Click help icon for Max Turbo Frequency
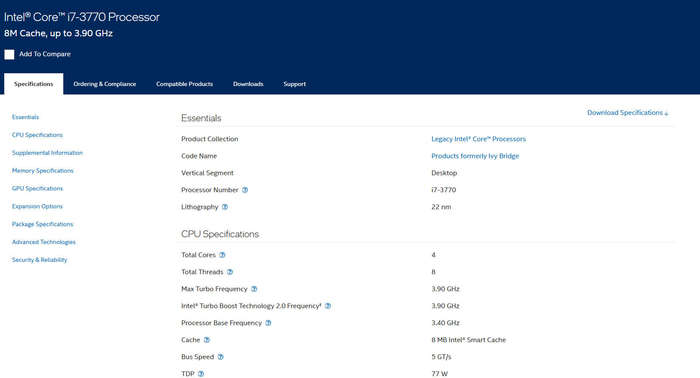The image size is (700, 378). pyautogui.click(x=254, y=289)
